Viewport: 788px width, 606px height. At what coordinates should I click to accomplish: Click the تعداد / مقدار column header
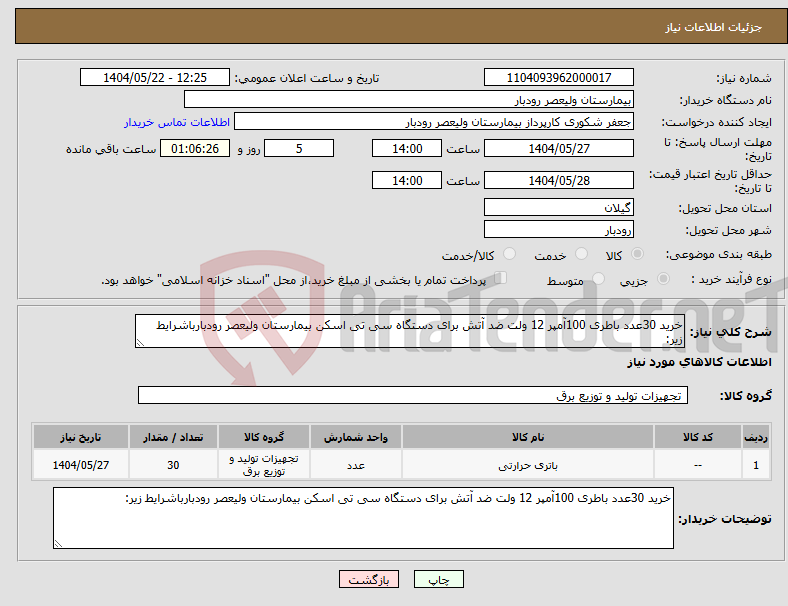173,437
